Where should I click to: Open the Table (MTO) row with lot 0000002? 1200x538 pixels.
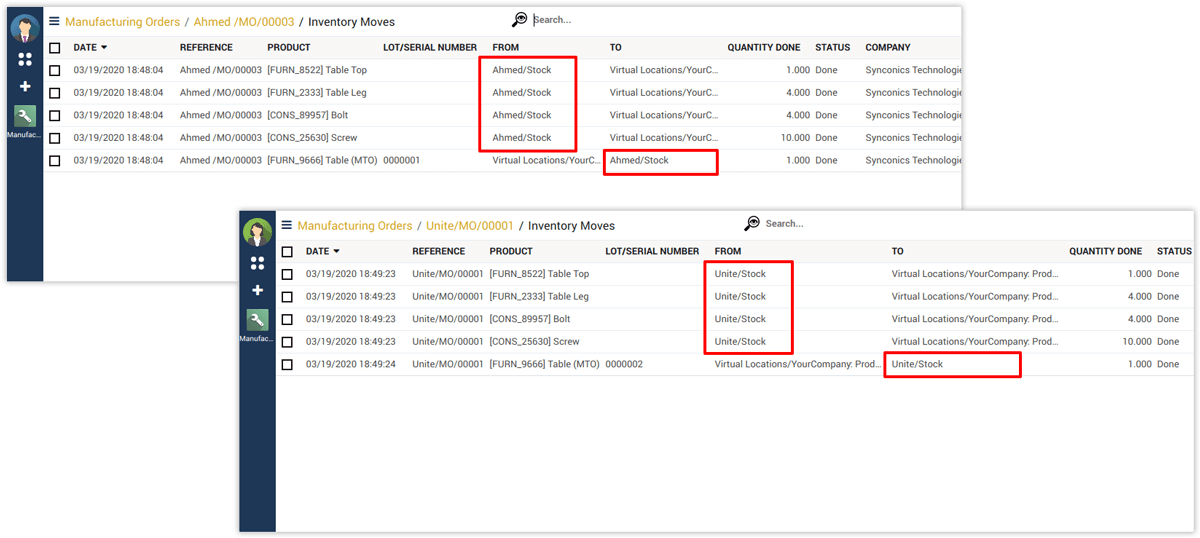coord(544,365)
